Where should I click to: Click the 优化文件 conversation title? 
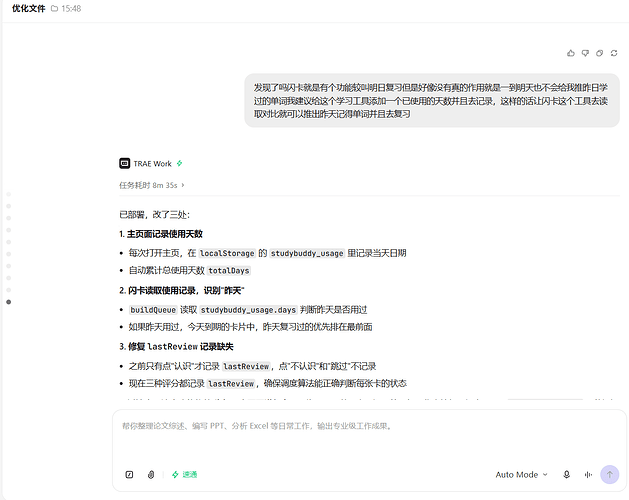point(28,8)
